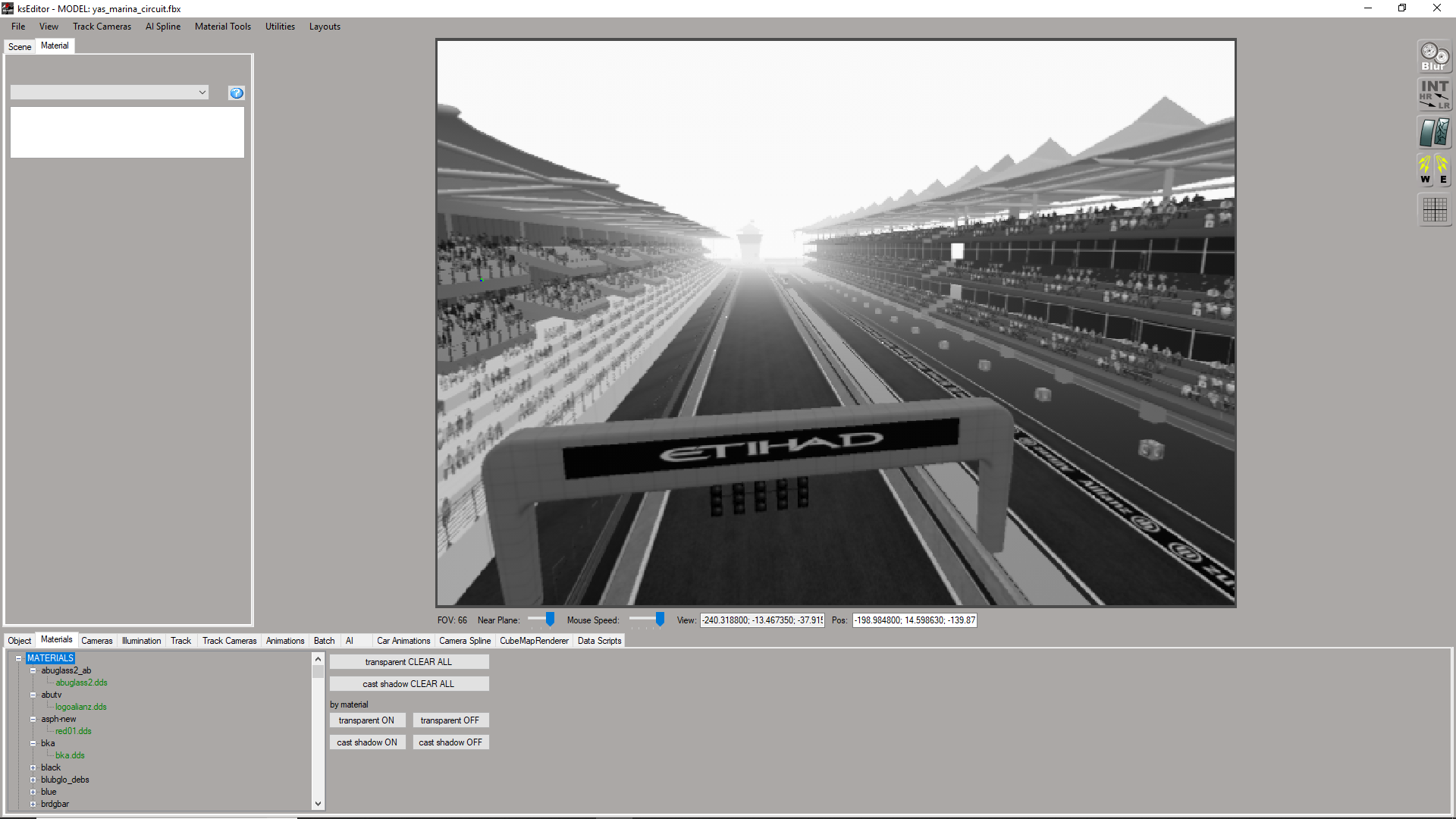Collapse the MATERIALS root tree node
This screenshot has height=819, width=1456.
18,658
